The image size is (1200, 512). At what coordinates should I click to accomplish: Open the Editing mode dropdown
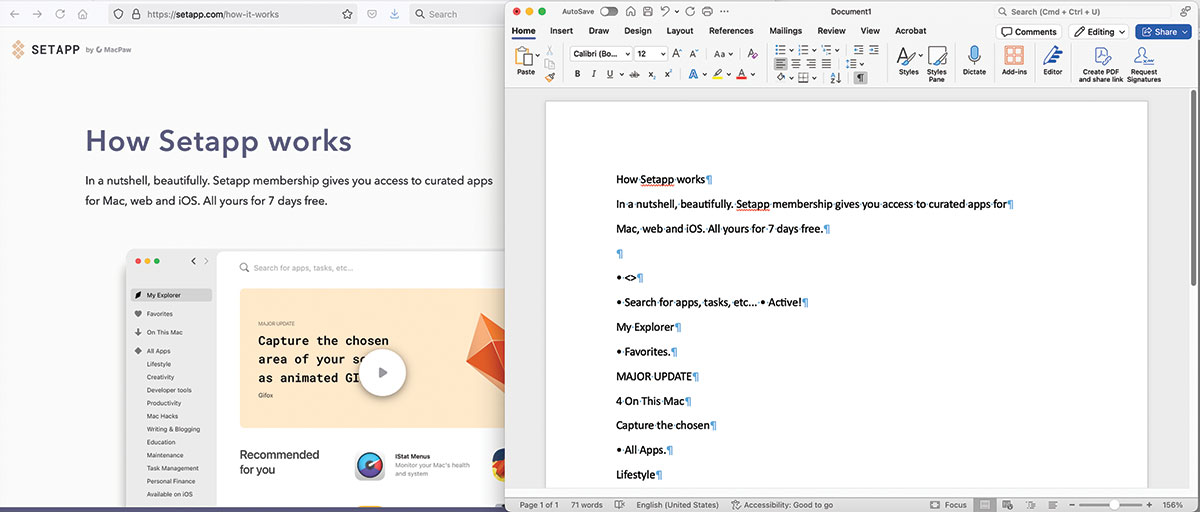click(1098, 31)
